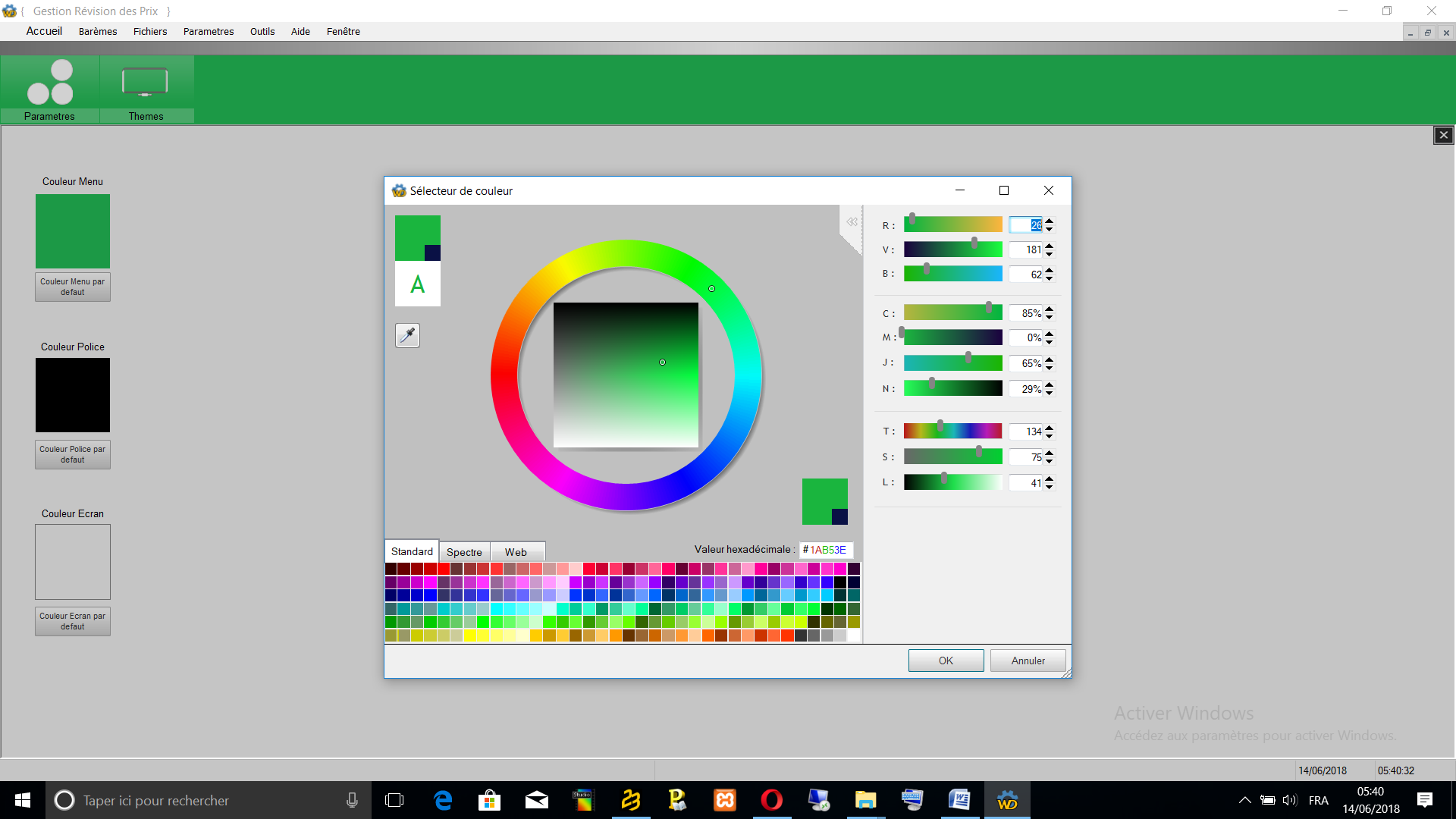Increase the R value with up arrow

coord(1050,221)
